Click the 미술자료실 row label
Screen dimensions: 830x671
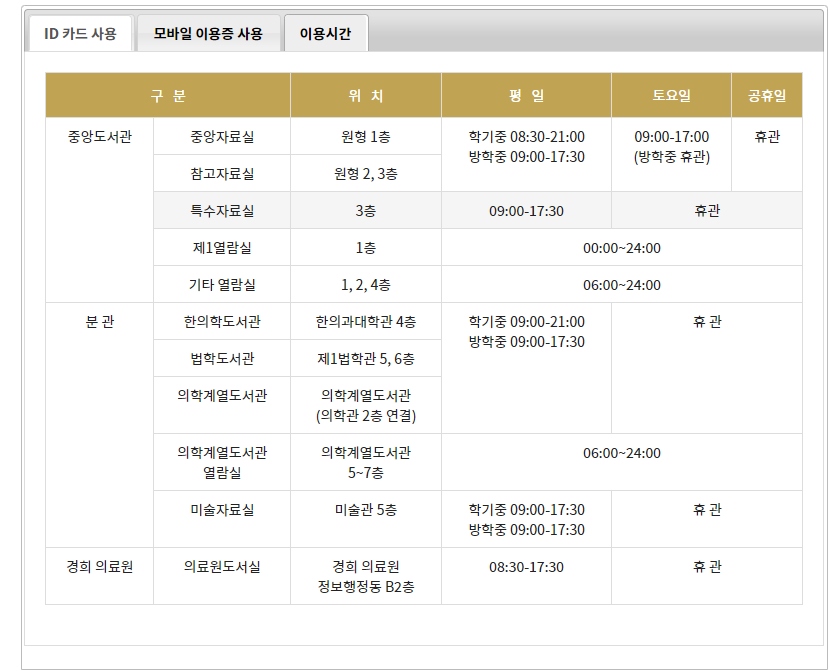coord(222,510)
